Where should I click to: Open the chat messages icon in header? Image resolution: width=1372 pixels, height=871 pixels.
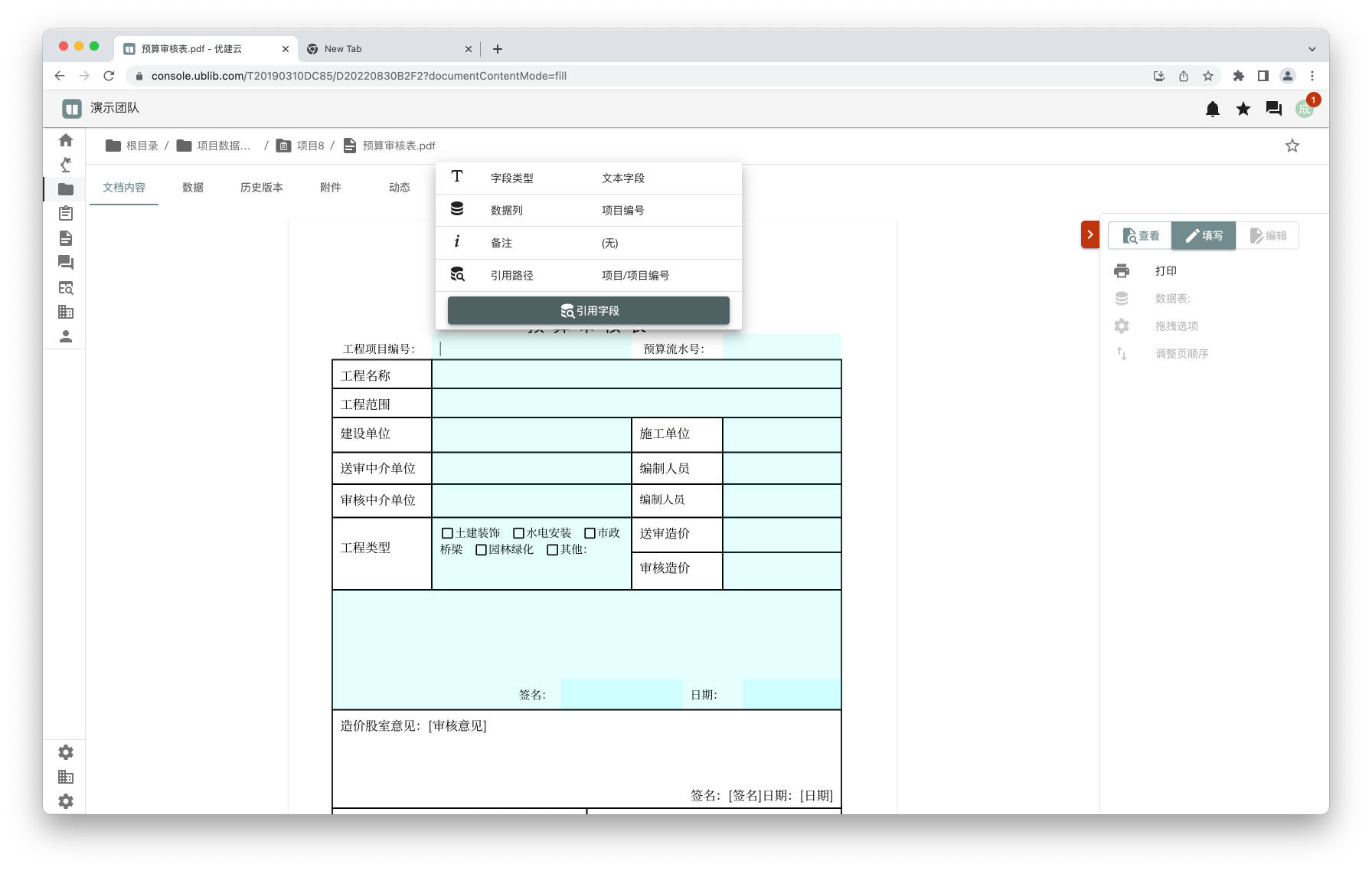1273,109
